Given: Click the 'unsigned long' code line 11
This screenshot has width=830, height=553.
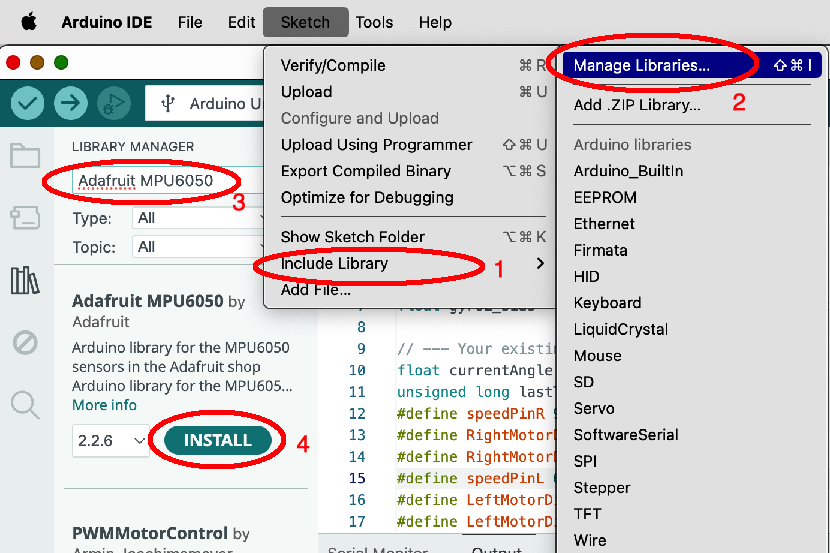Looking at the screenshot, I should pos(475,392).
